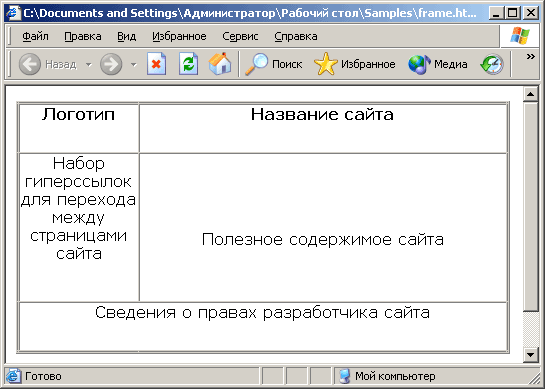This screenshot has height=389, width=545.
Task: Open the History clock icon
Action: point(492,64)
